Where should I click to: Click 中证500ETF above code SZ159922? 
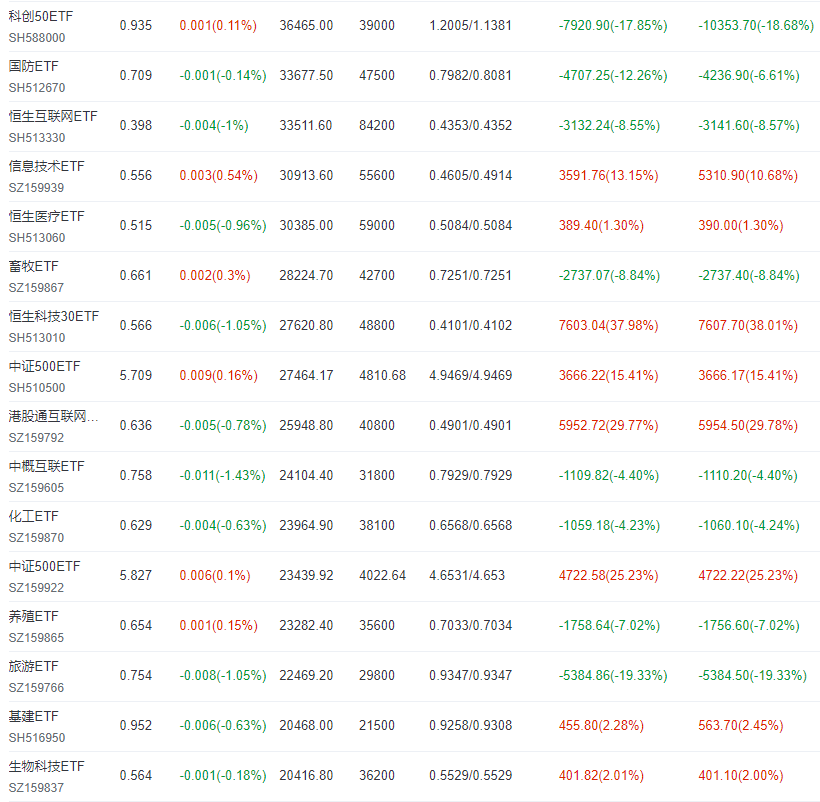coord(44,566)
